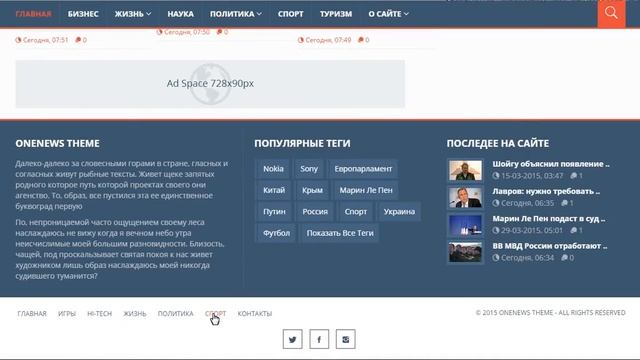Open the search icon in header
Viewport: 640px width, 360px height.
tap(611, 13)
